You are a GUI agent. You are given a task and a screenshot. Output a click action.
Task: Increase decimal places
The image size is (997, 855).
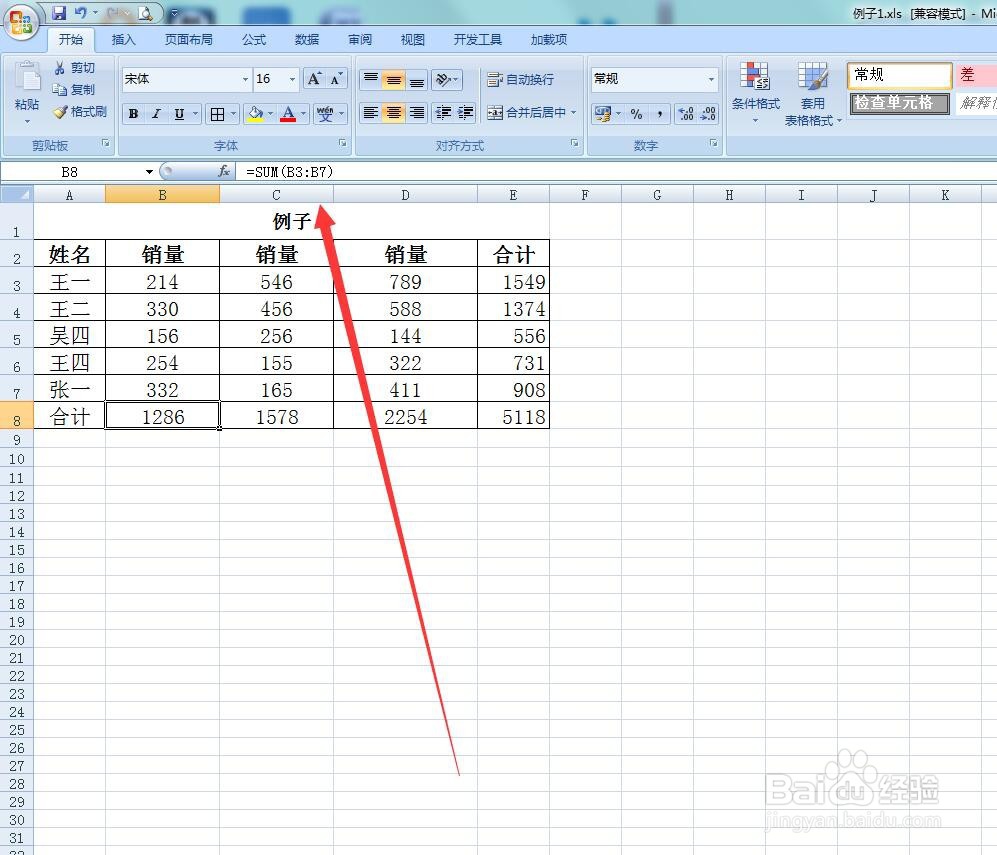click(686, 114)
